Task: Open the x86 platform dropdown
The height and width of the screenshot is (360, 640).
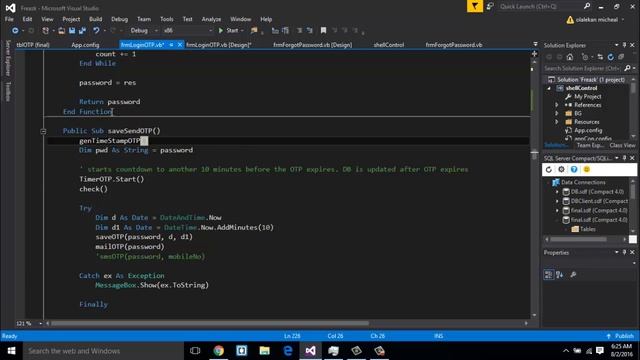Action: pos(188,31)
